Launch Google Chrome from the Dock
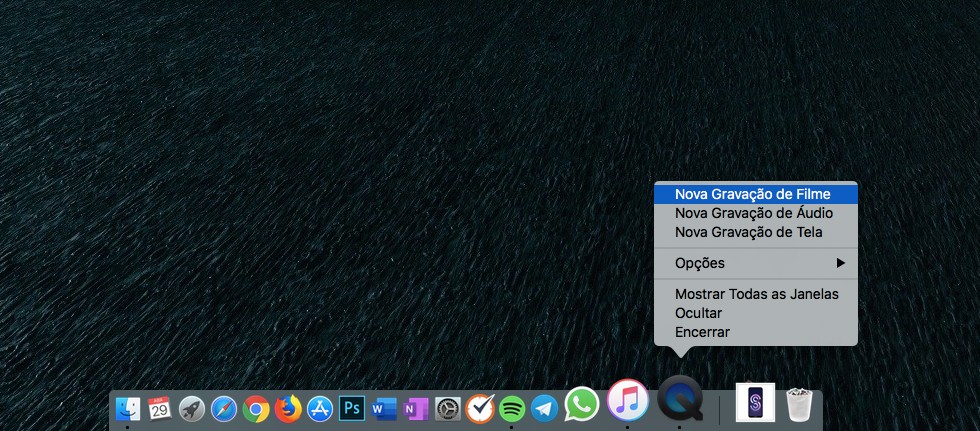The image size is (980, 431). point(256,409)
